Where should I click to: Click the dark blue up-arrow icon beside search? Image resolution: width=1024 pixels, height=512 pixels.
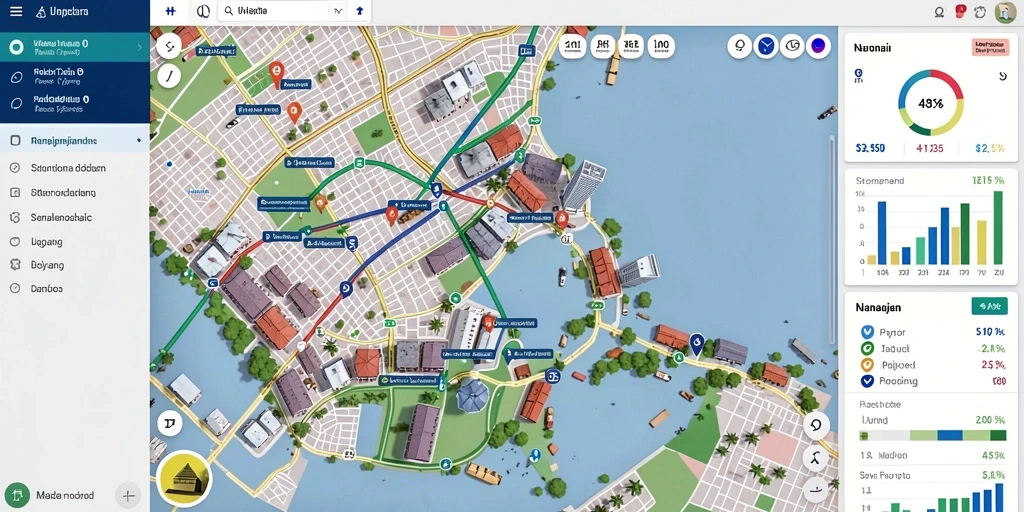pos(359,11)
